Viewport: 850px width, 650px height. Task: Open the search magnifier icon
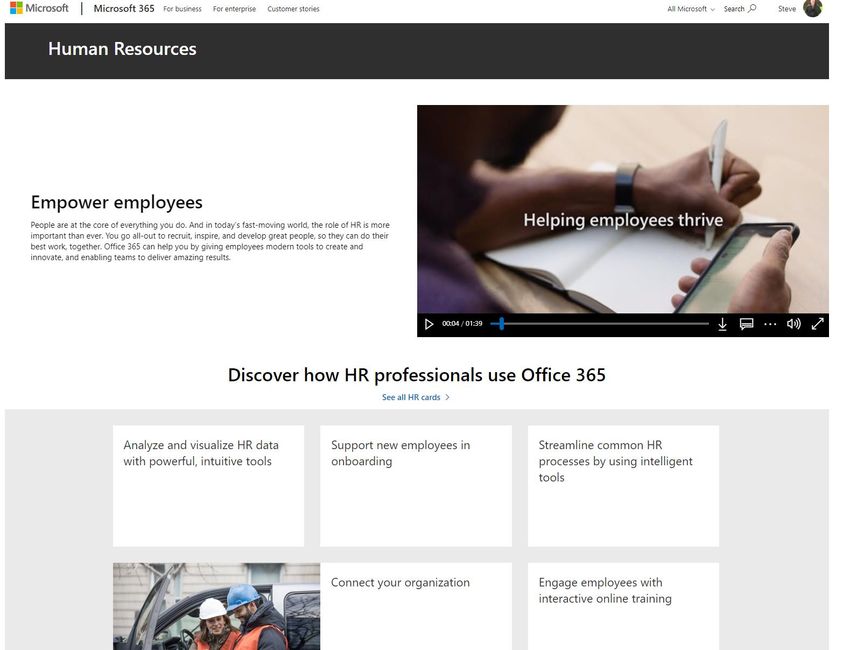[x=752, y=8]
